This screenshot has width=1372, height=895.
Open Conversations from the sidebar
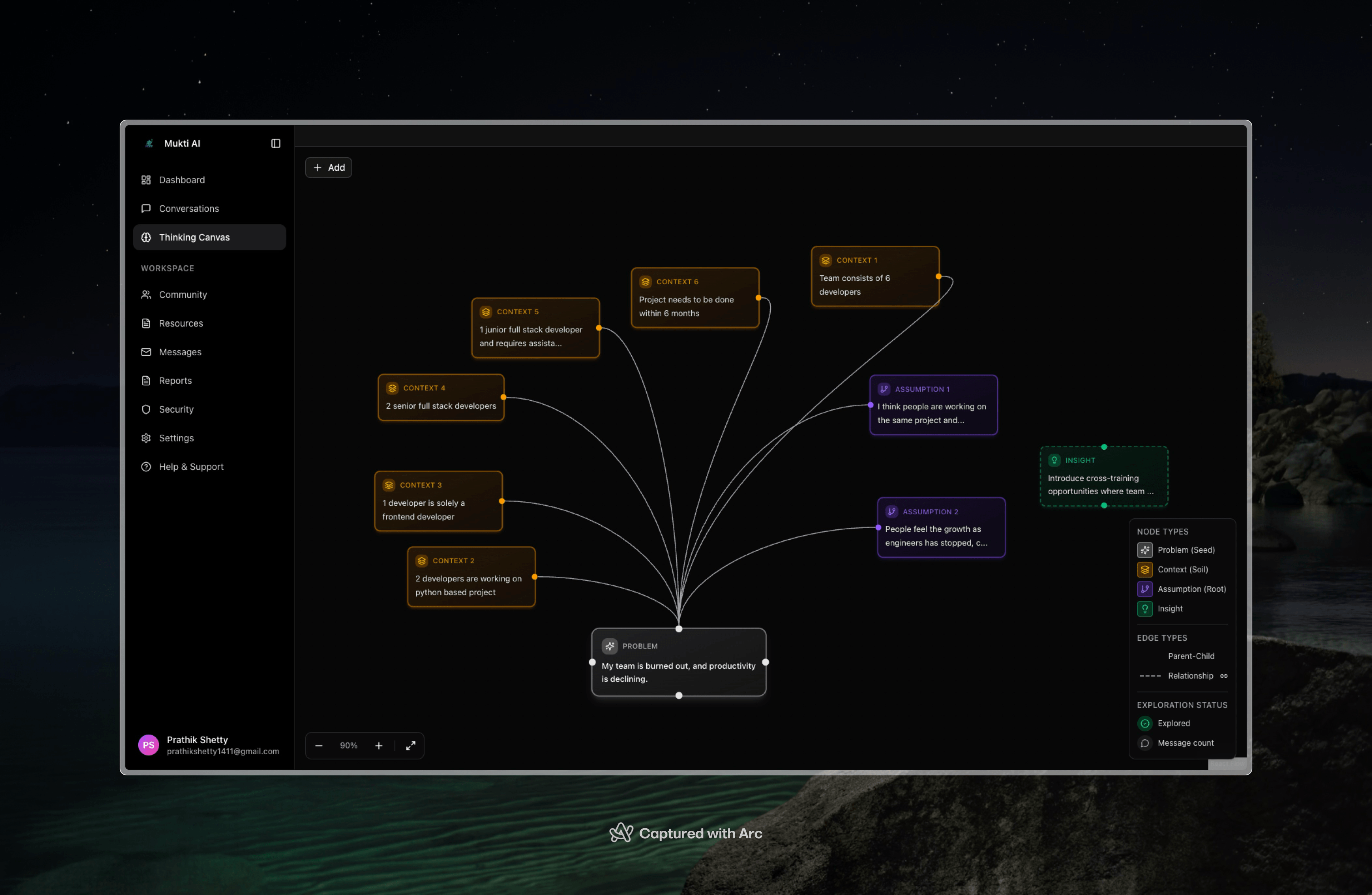(x=189, y=209)
